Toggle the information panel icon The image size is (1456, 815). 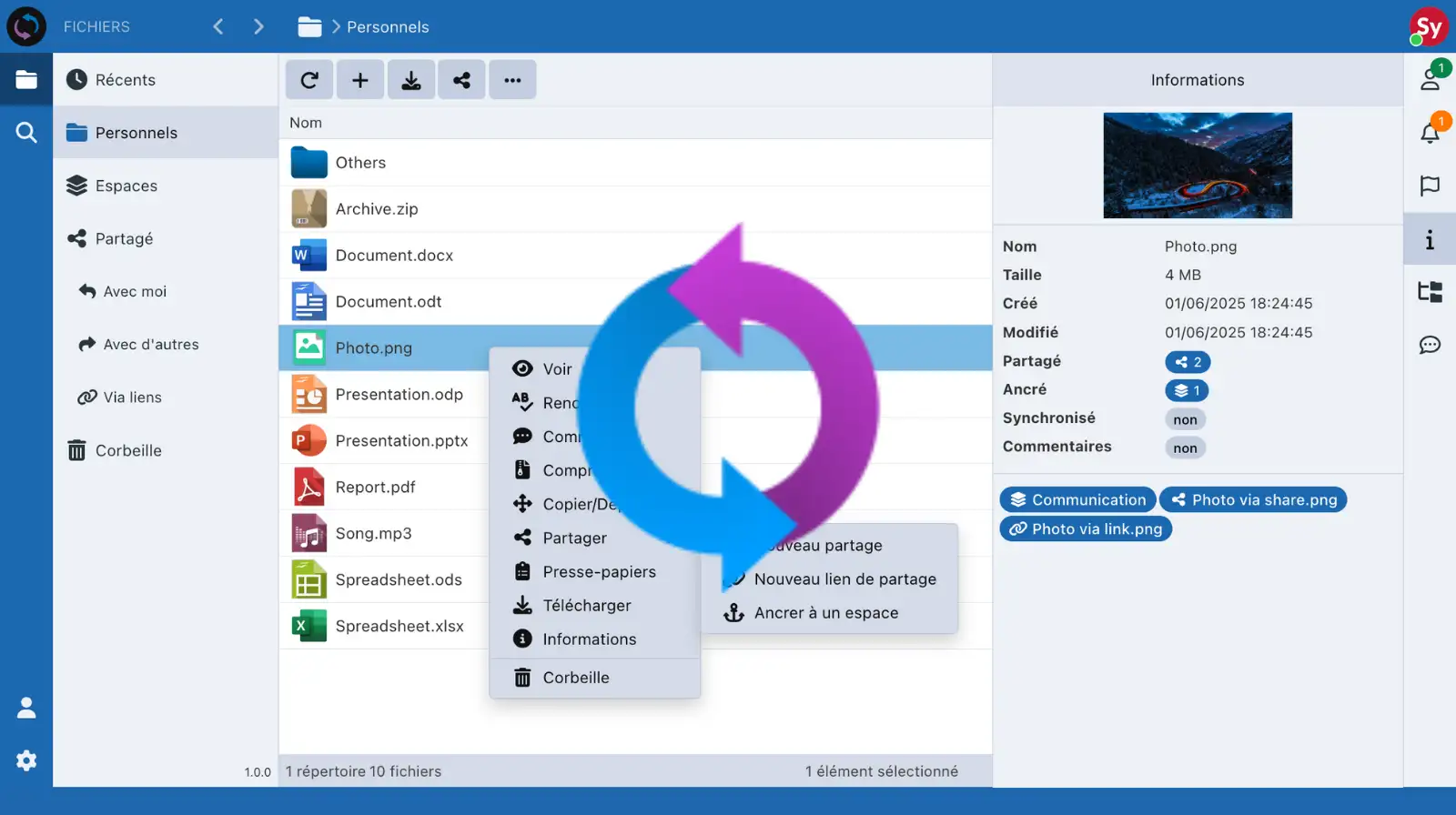coord(1431,239)
